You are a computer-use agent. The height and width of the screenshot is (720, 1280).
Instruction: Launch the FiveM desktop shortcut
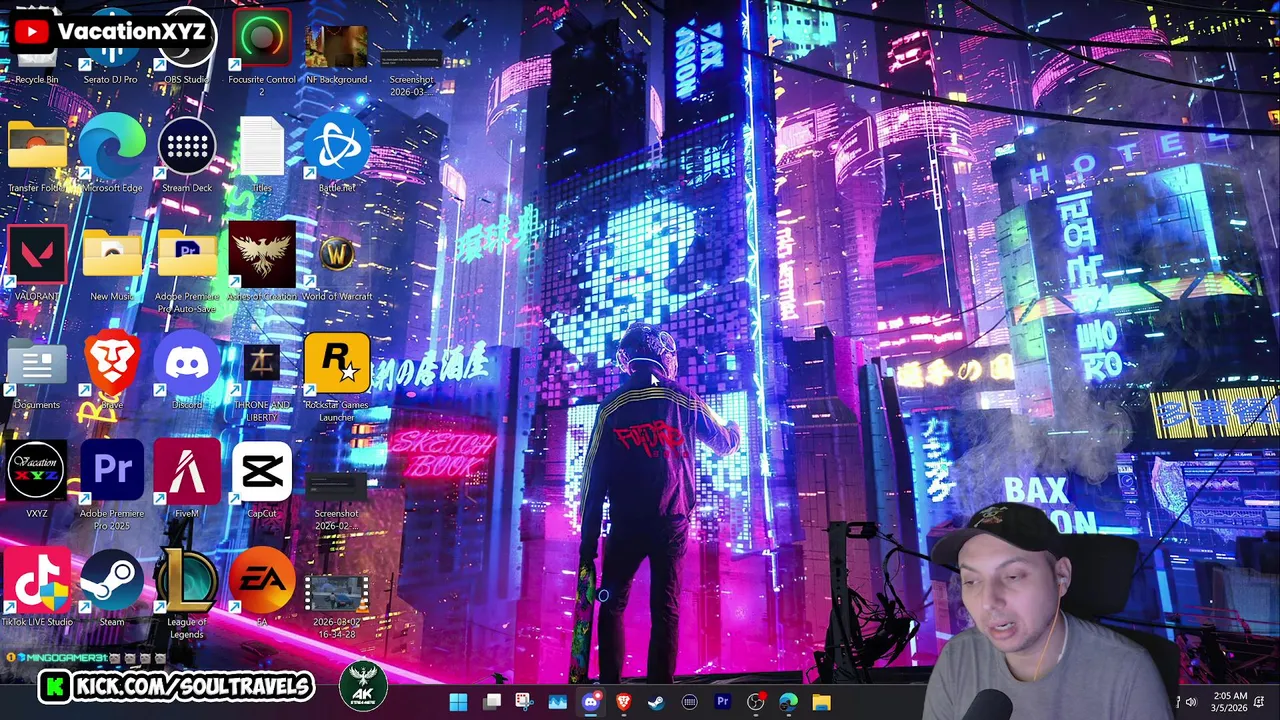187,480
